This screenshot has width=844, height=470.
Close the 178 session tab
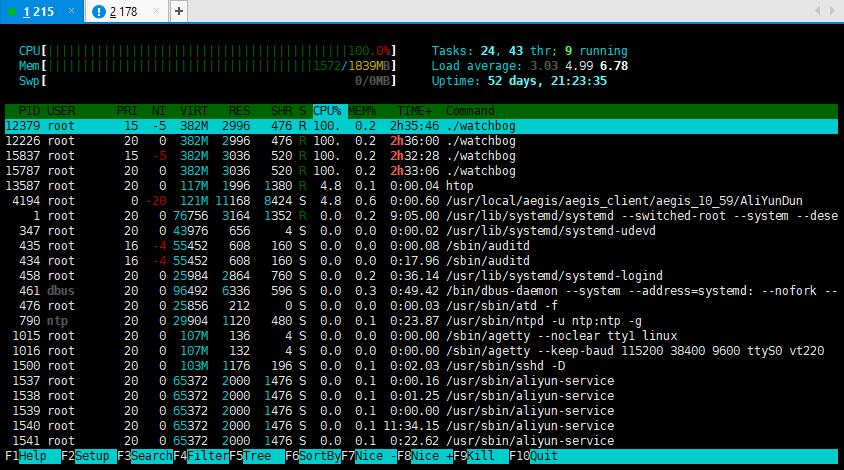156,11
